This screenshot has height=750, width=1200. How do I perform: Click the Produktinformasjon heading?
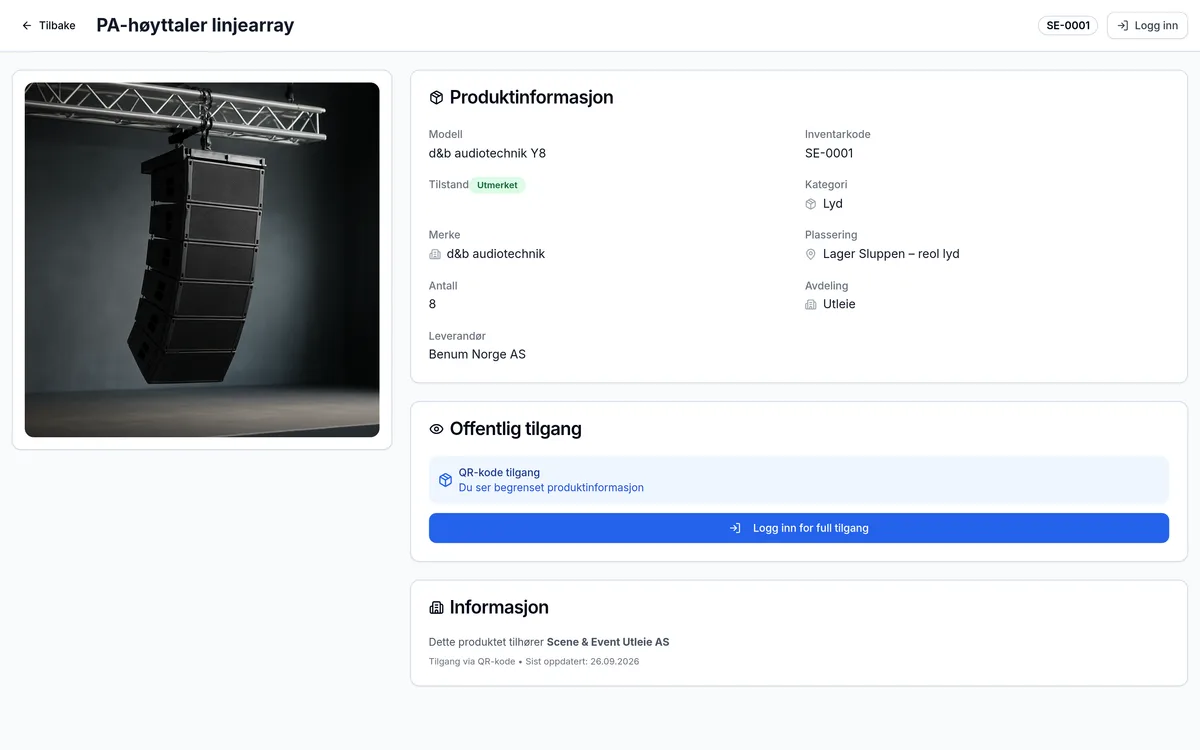(x=531, y=98)
